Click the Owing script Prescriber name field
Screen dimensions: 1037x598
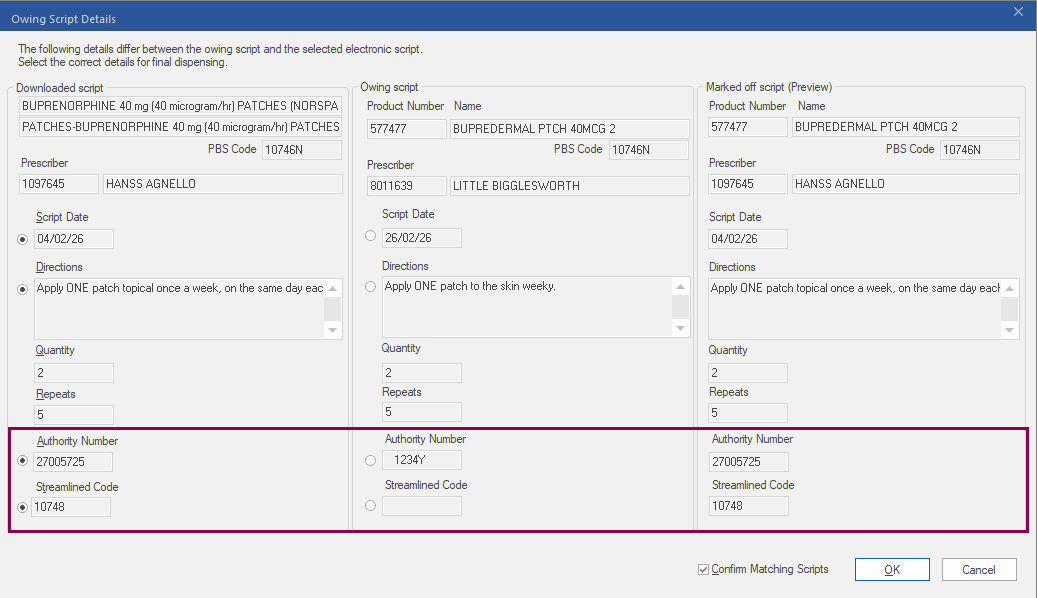coord(570,186)
